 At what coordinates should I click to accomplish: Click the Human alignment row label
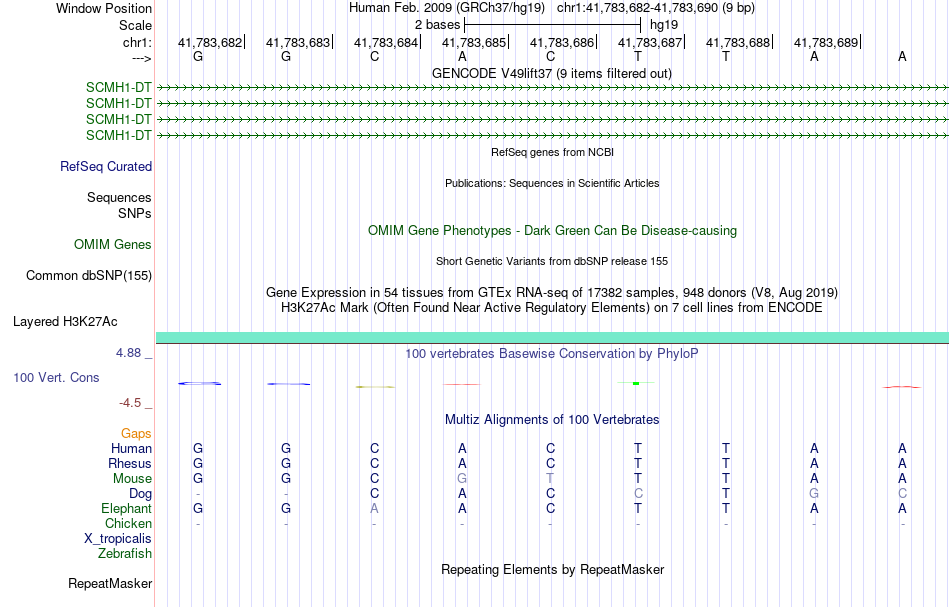click(x=131, y=448)
